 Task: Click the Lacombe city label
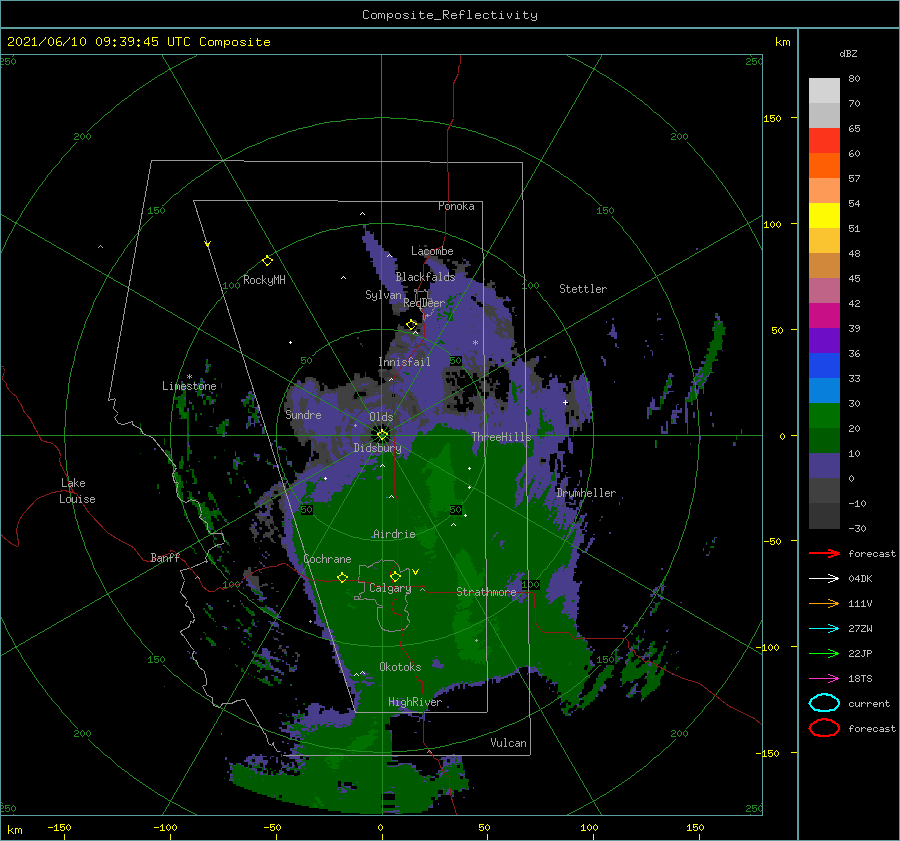coord(432,251)
